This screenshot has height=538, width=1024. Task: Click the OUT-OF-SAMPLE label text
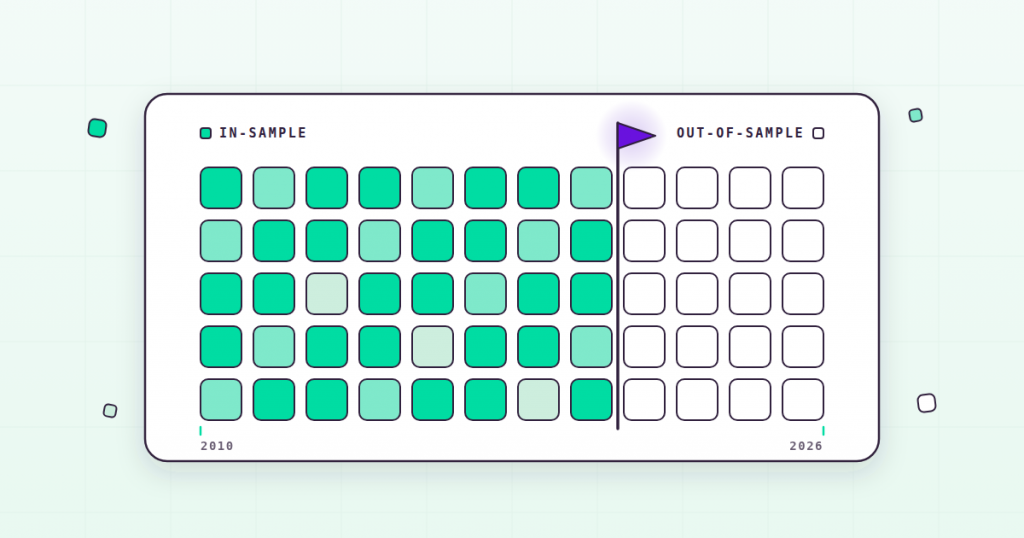740,133
